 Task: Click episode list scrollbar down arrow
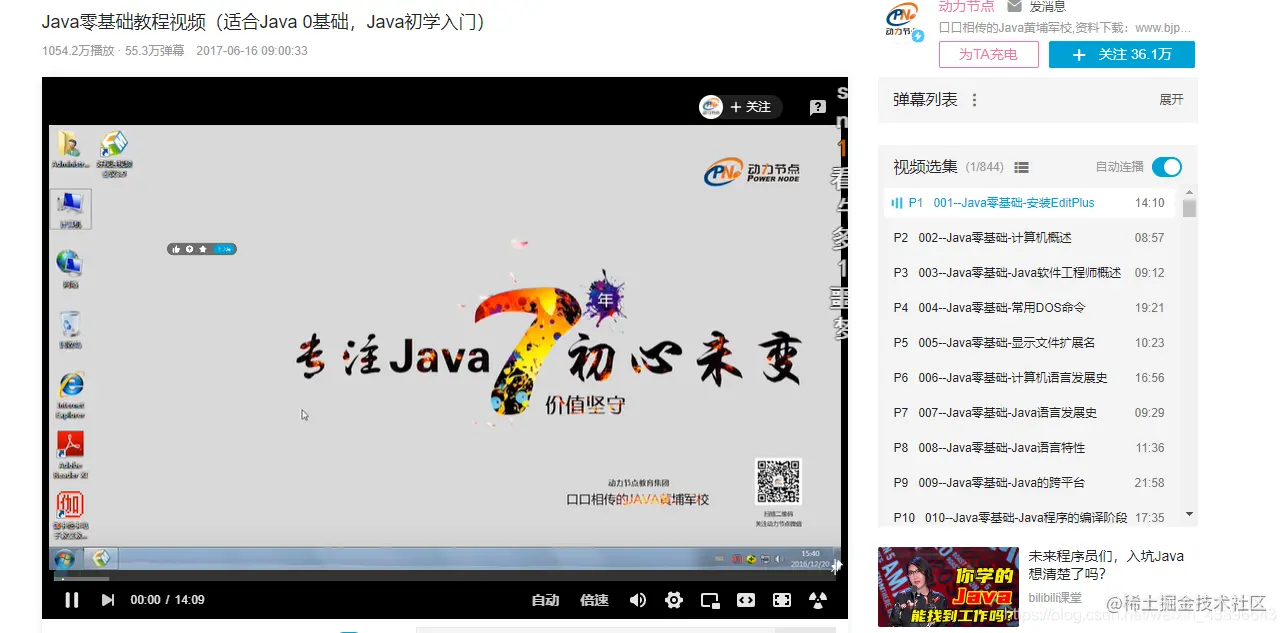[x=1189, y=514]
